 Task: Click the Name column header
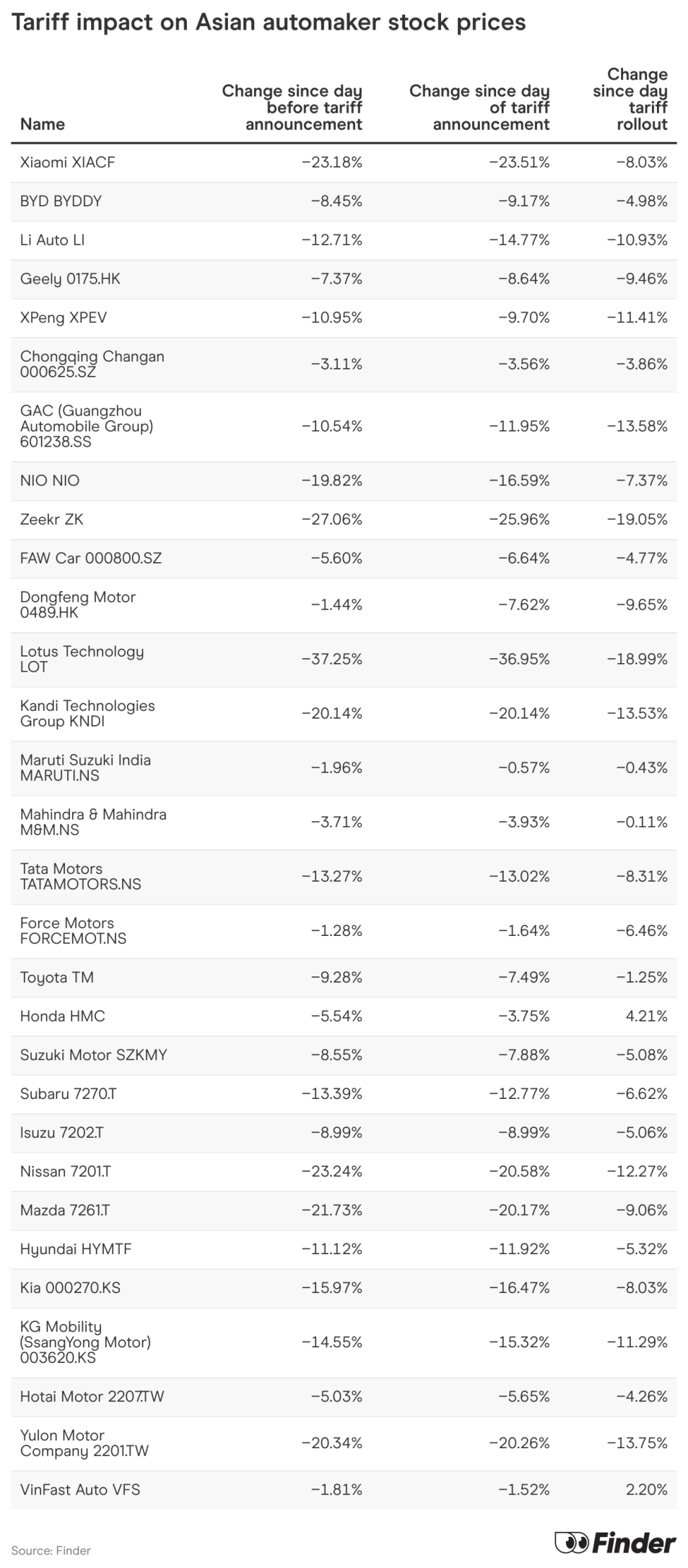coord(43,124)
